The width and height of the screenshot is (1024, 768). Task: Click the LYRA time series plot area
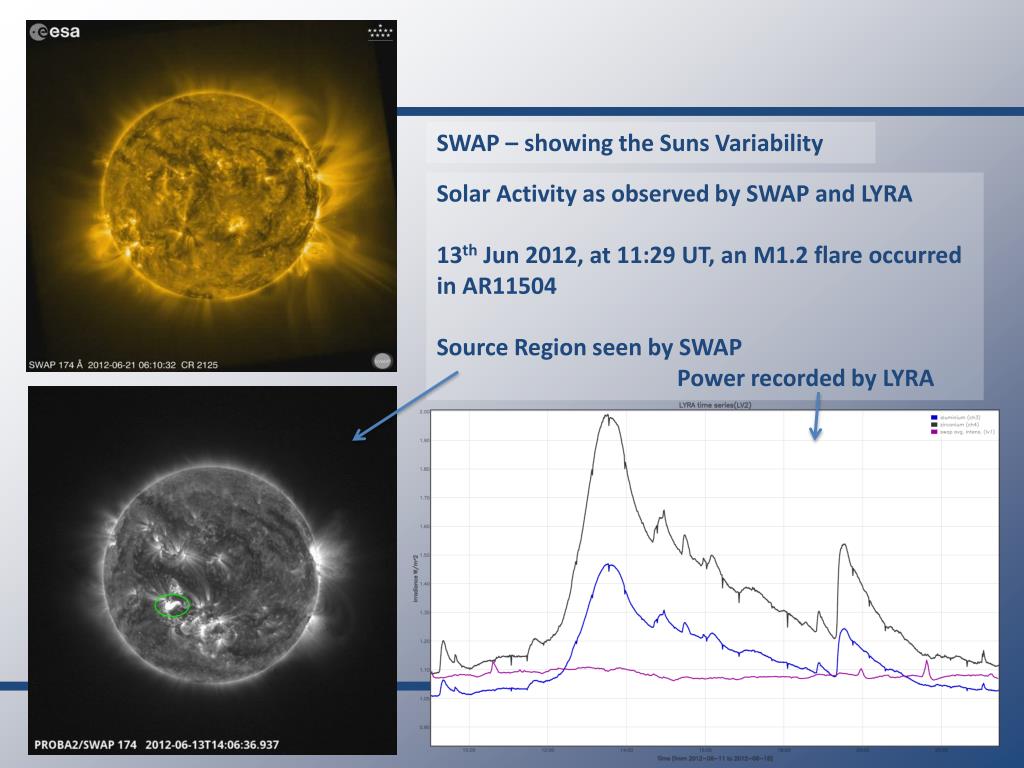coord(714,577)
